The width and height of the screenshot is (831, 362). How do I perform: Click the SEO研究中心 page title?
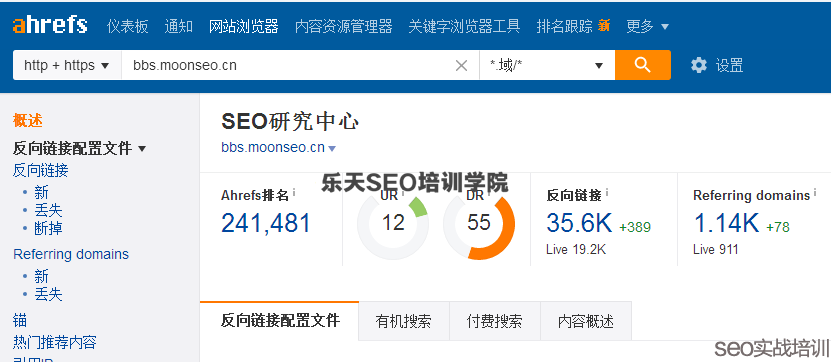[x=290, y=122]
